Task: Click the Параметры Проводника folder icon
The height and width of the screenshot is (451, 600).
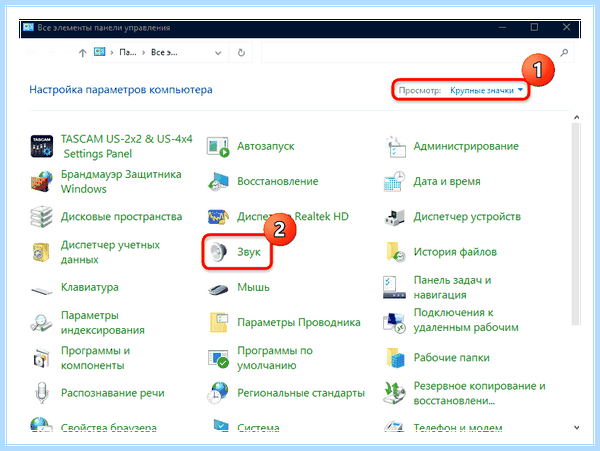Action: tap(218, 322)
